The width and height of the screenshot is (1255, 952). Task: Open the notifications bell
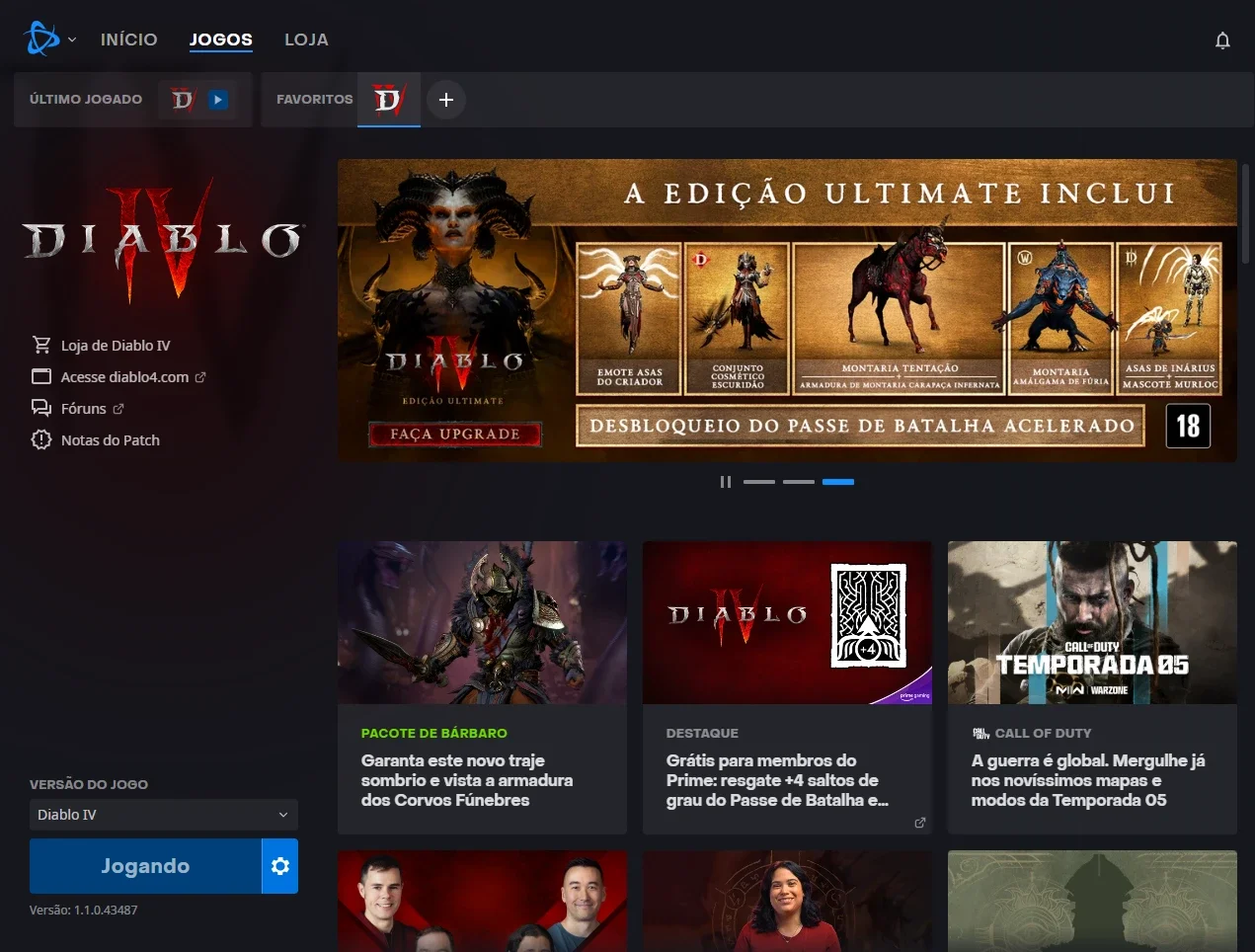coord(1222,40)
